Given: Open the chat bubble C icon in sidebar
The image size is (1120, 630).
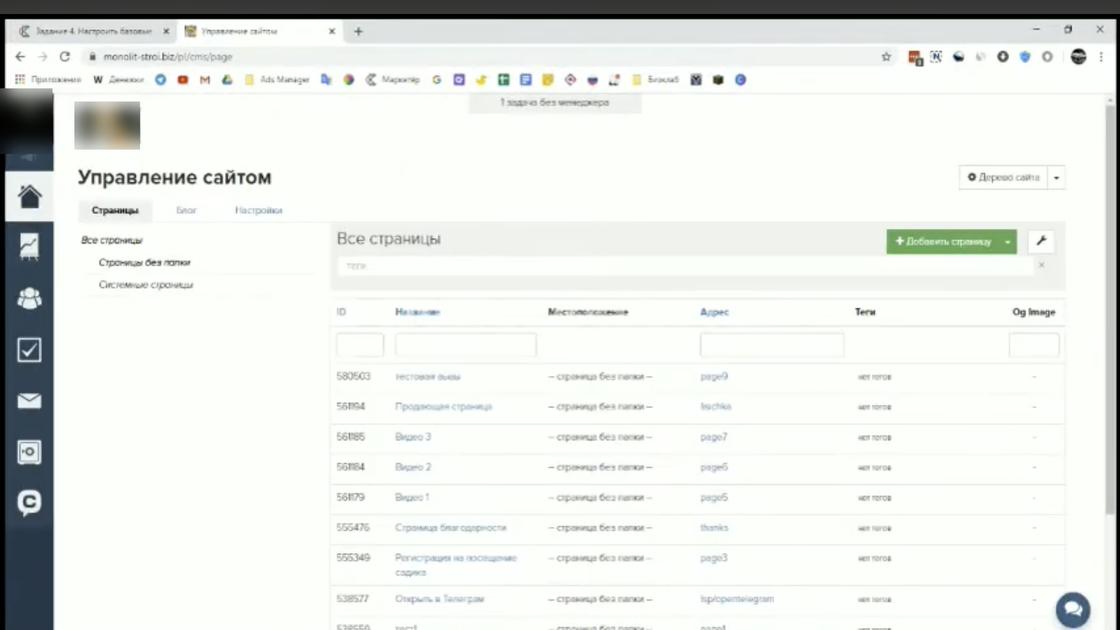Looking at the screenshot, I should (29, 503).
